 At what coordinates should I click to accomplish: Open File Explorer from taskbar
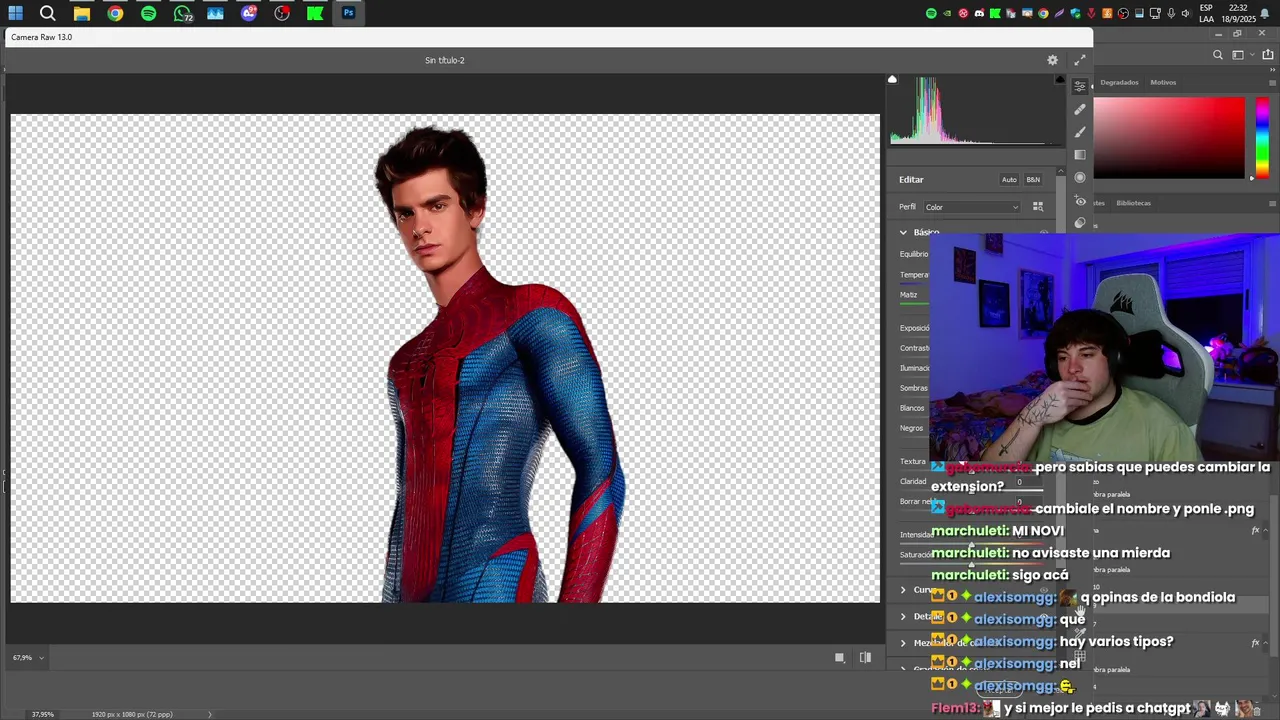click(82, 13)
